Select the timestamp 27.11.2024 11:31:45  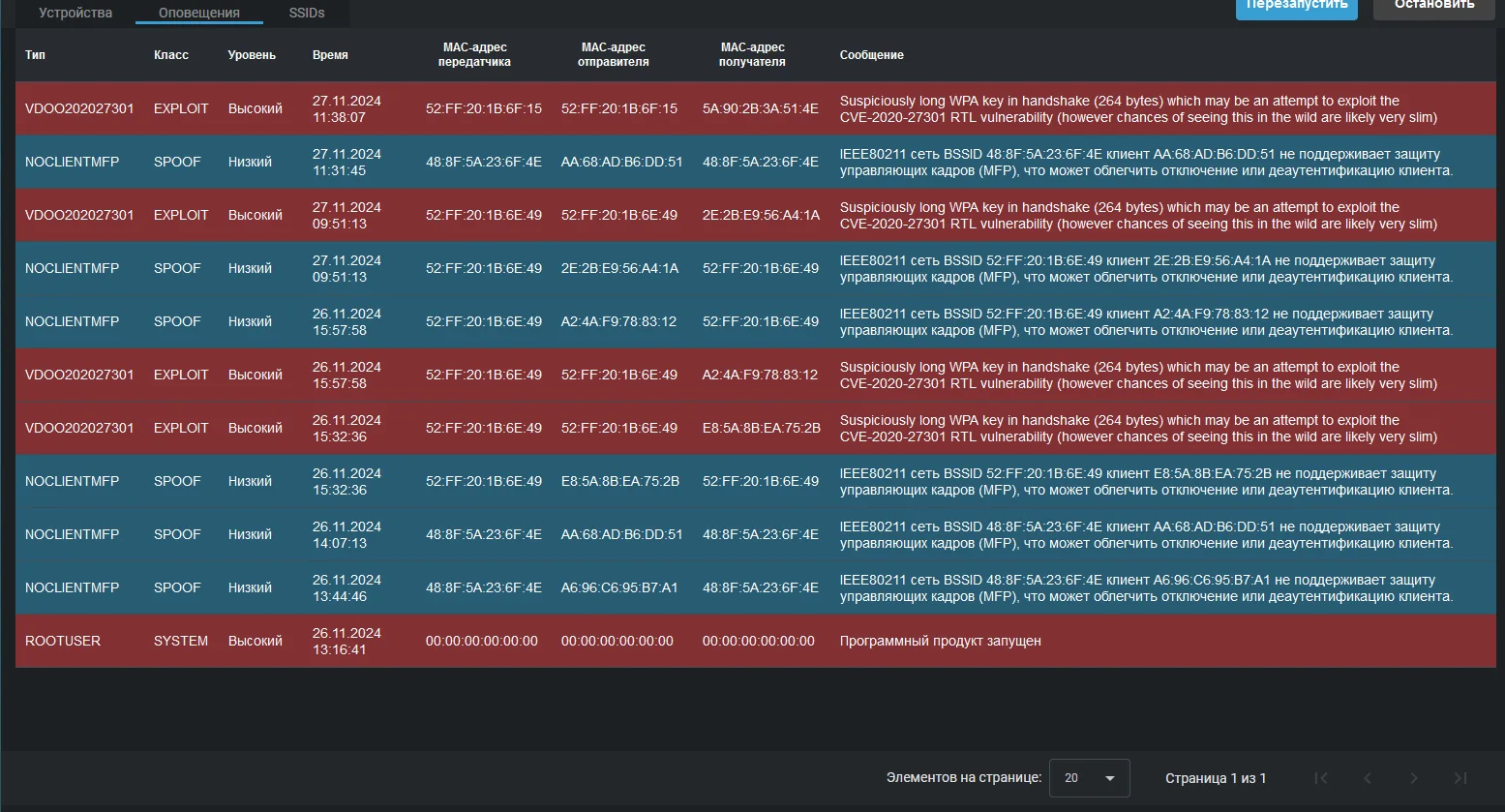pyautogui.click(x=346, y=162)
